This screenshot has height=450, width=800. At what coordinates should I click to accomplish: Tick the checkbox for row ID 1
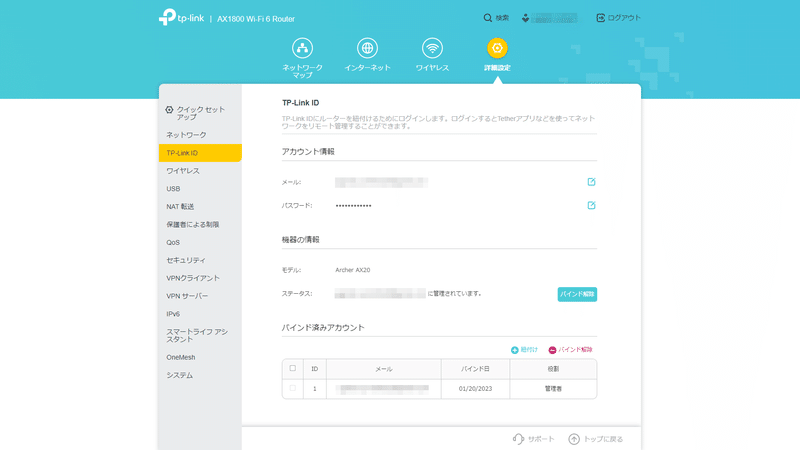point(292,388)
